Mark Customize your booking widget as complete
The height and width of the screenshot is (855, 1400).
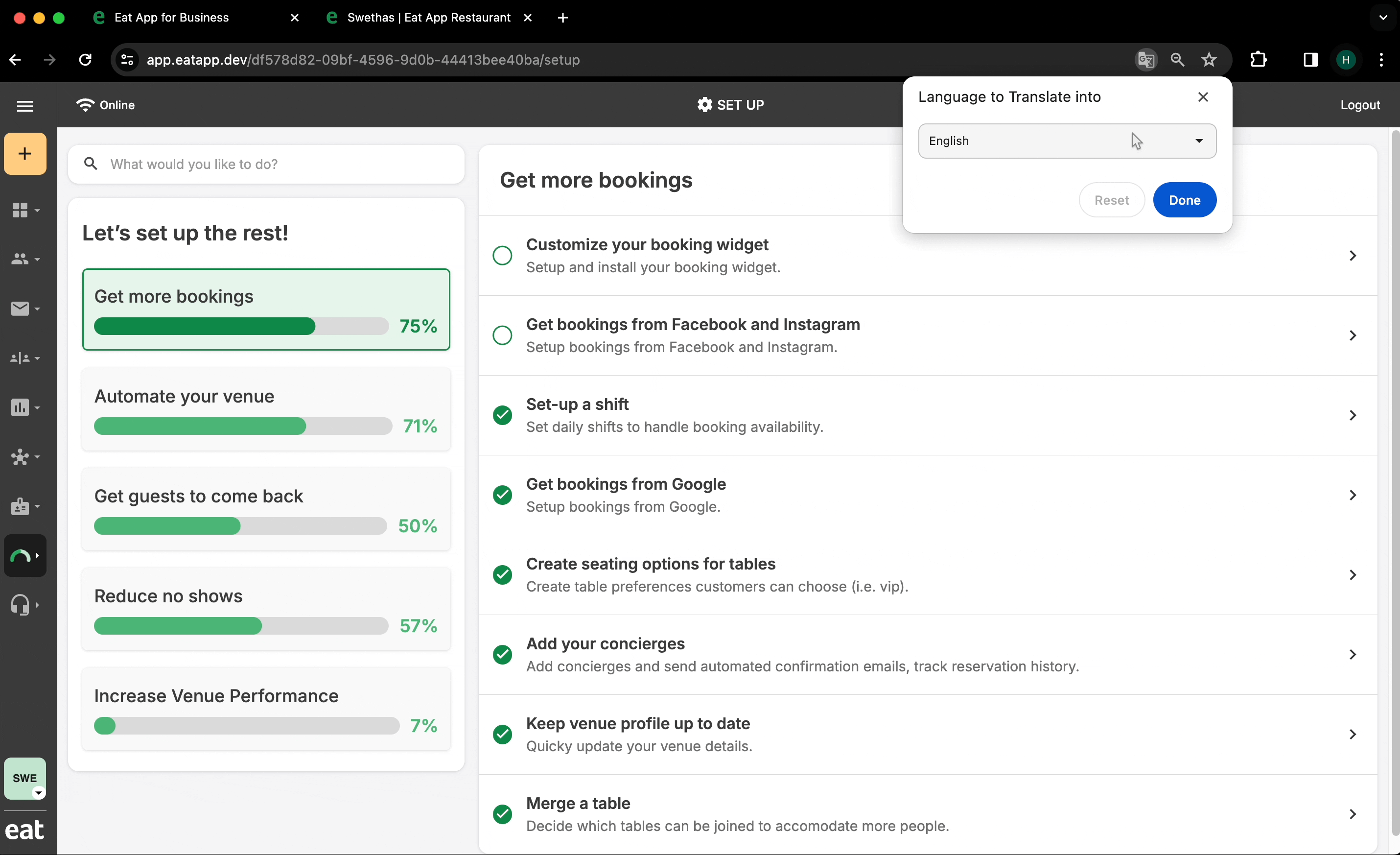pos(502,256)
